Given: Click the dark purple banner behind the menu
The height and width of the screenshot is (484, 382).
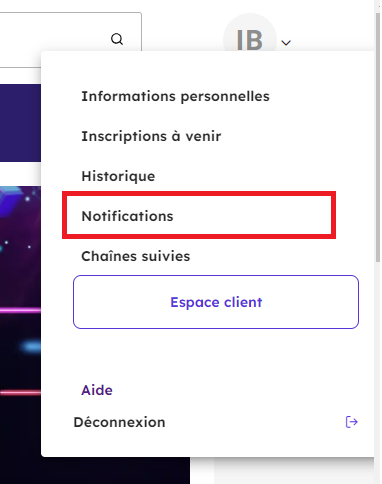Looking at the screenshot, I should click(20, 123).
